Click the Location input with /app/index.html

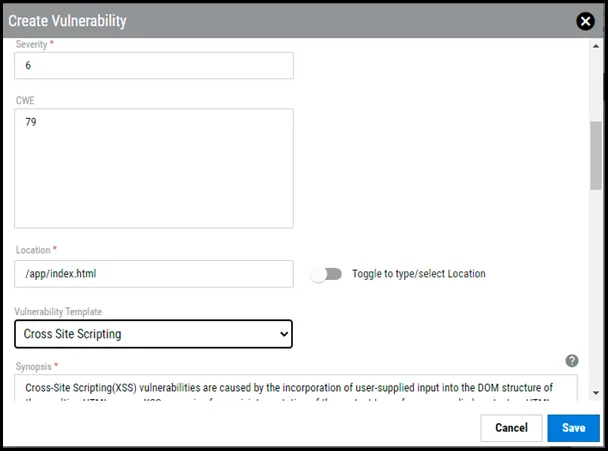click(x=154, y=274)
